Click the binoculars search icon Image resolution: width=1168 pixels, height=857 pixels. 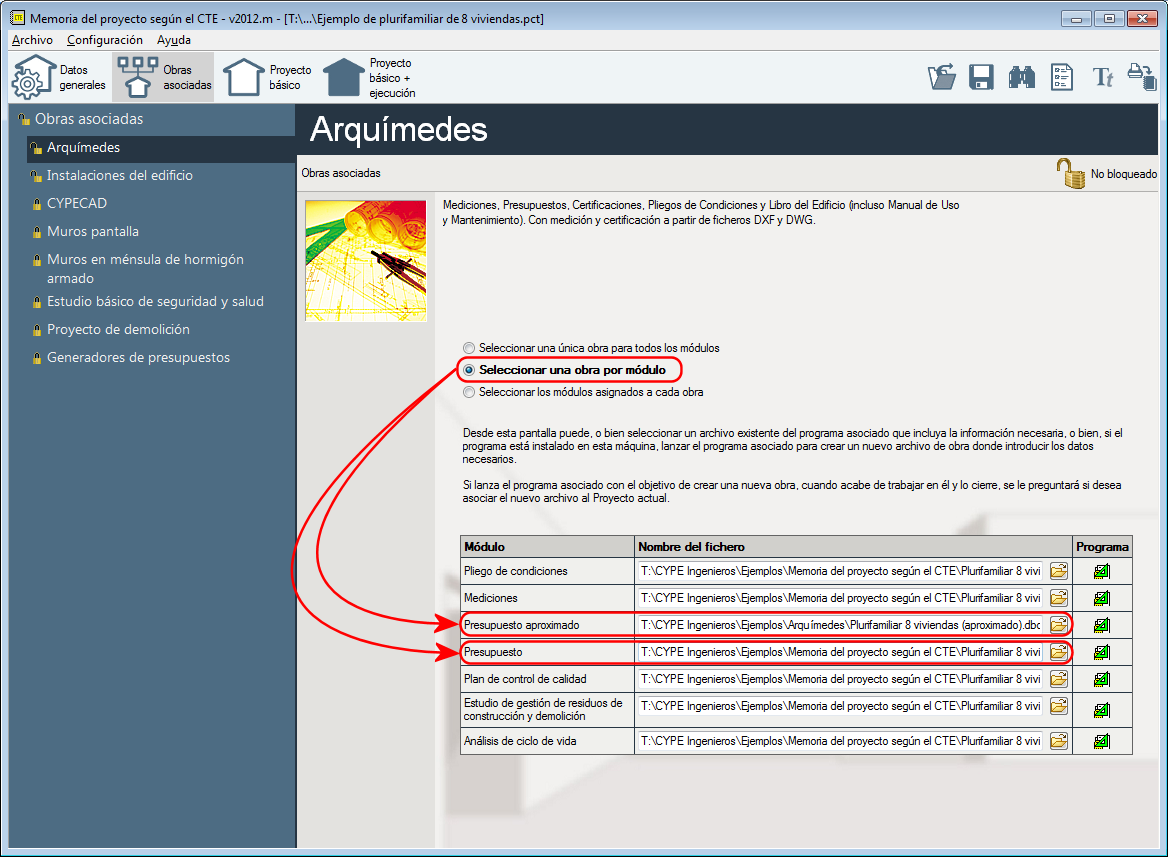point(1021,78)
